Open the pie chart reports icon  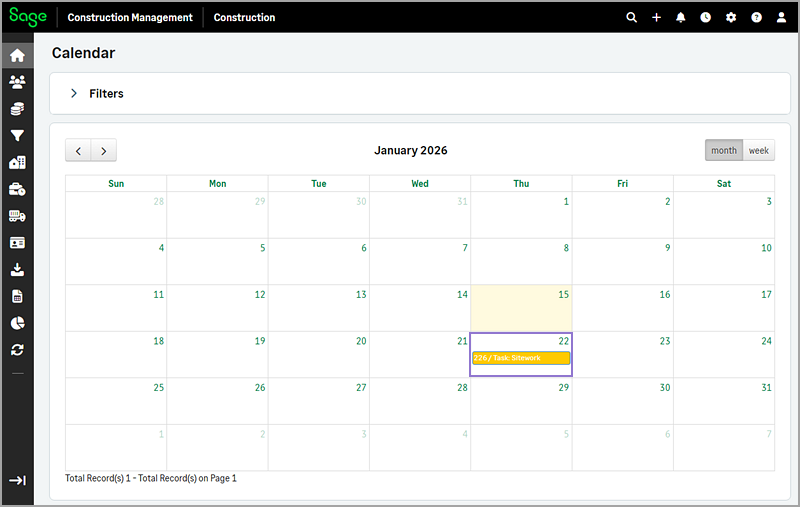[17, 323]
